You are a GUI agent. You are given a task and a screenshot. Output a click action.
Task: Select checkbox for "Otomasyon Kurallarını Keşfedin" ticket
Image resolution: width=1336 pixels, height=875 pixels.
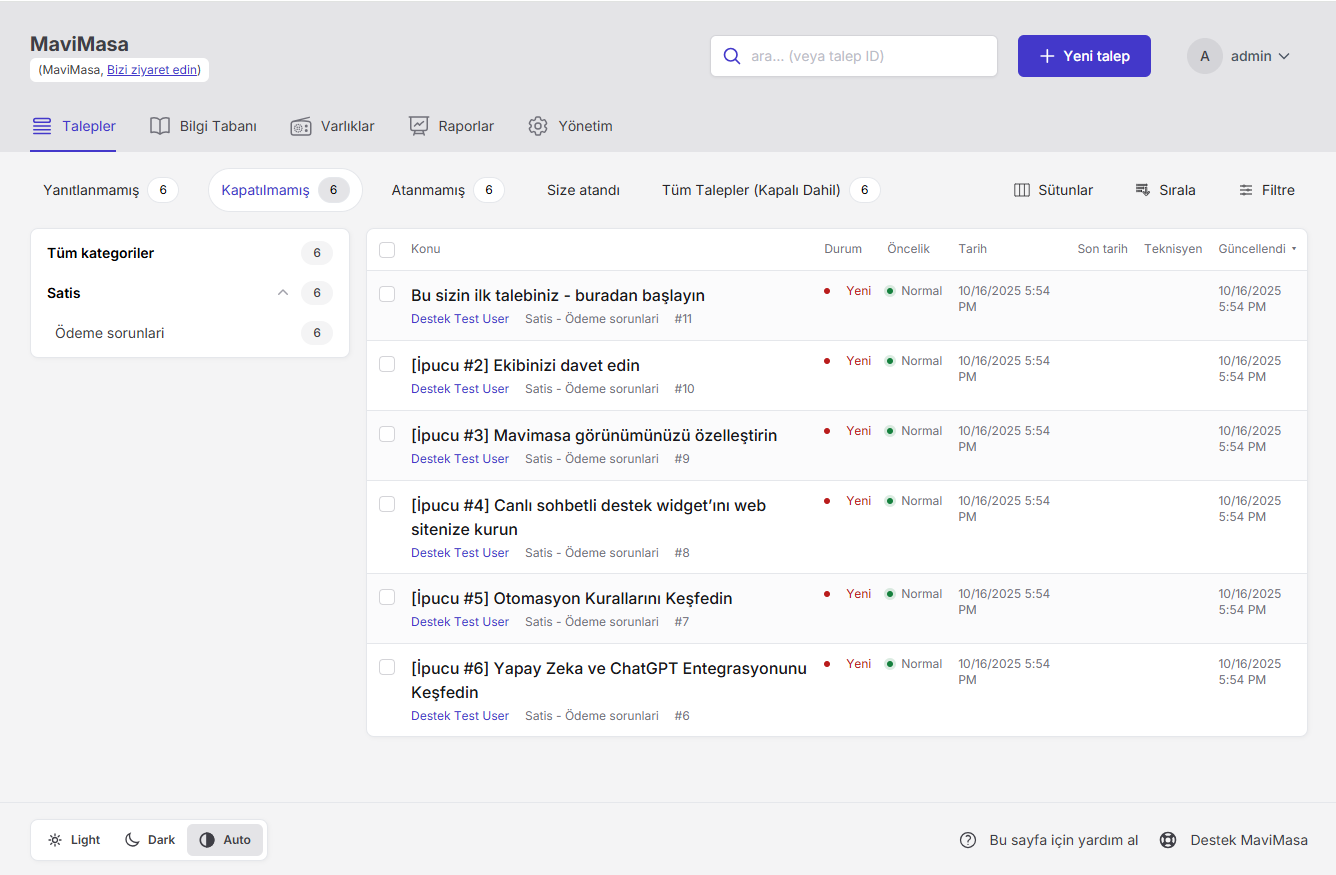[387, 597]
